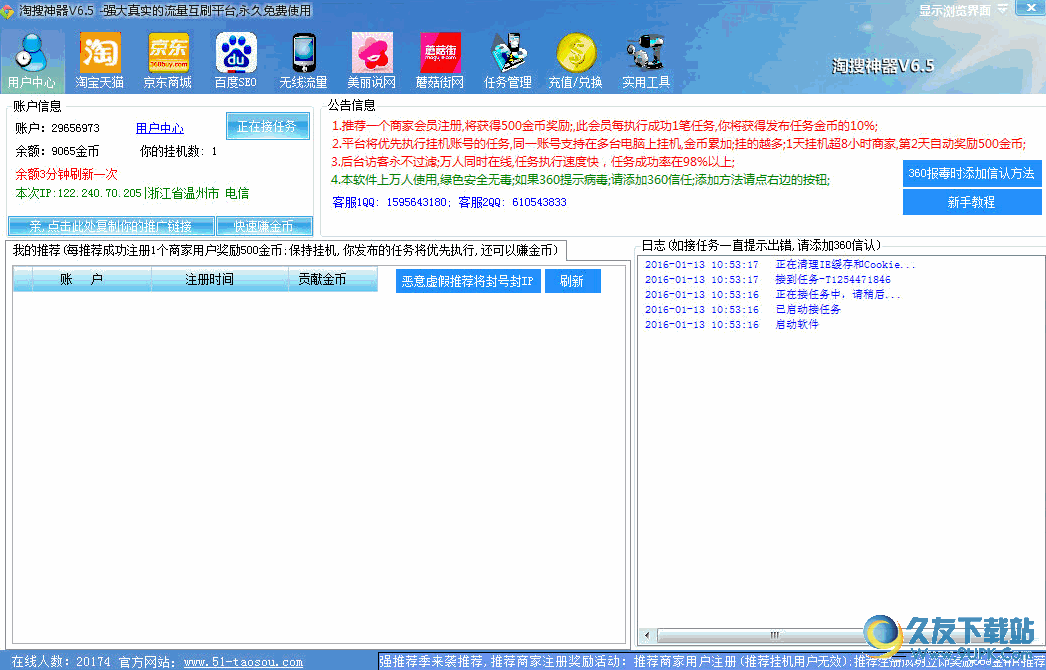Click the 正在接任务 button
Image resolution: width=1046 pixels, height=670 pixels.
[x=268, y=126]
